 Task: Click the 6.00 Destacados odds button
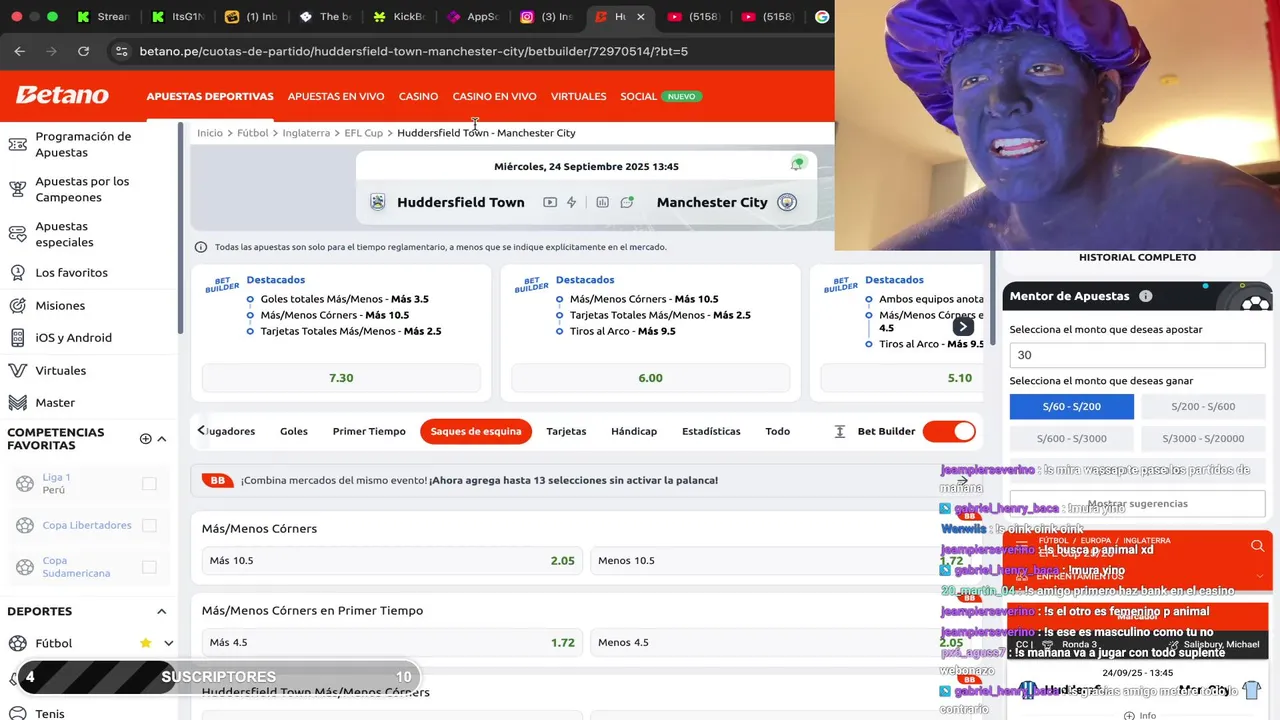click(650, 378)
